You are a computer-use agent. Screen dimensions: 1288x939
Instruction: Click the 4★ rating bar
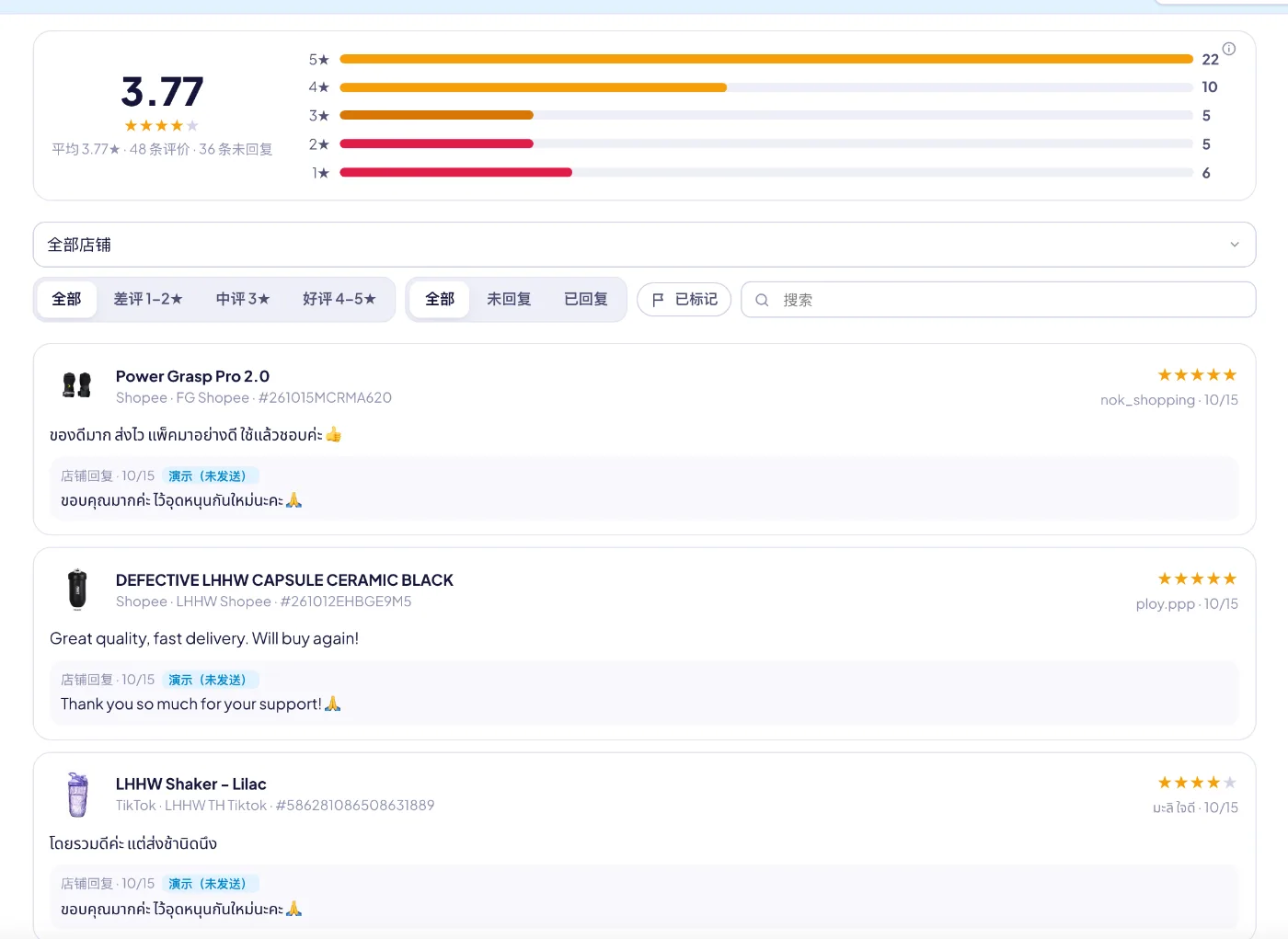766,87
